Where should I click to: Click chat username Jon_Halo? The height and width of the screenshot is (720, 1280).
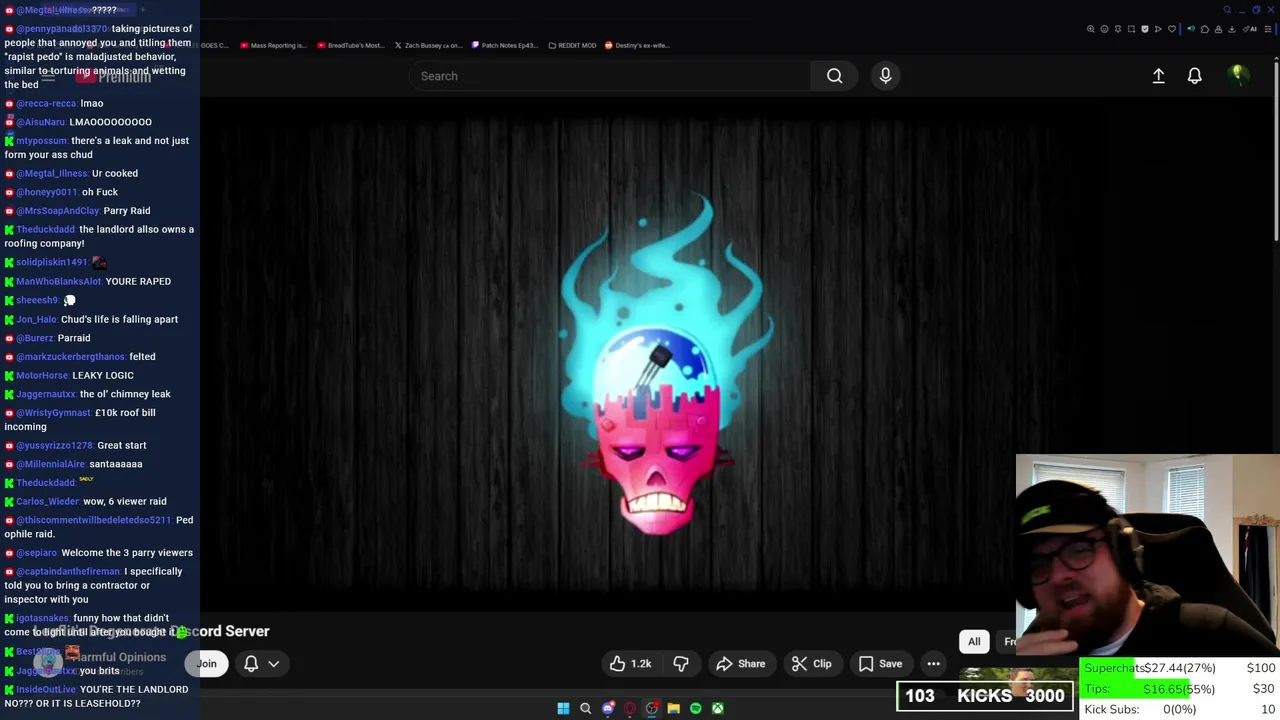coord(36,320)
